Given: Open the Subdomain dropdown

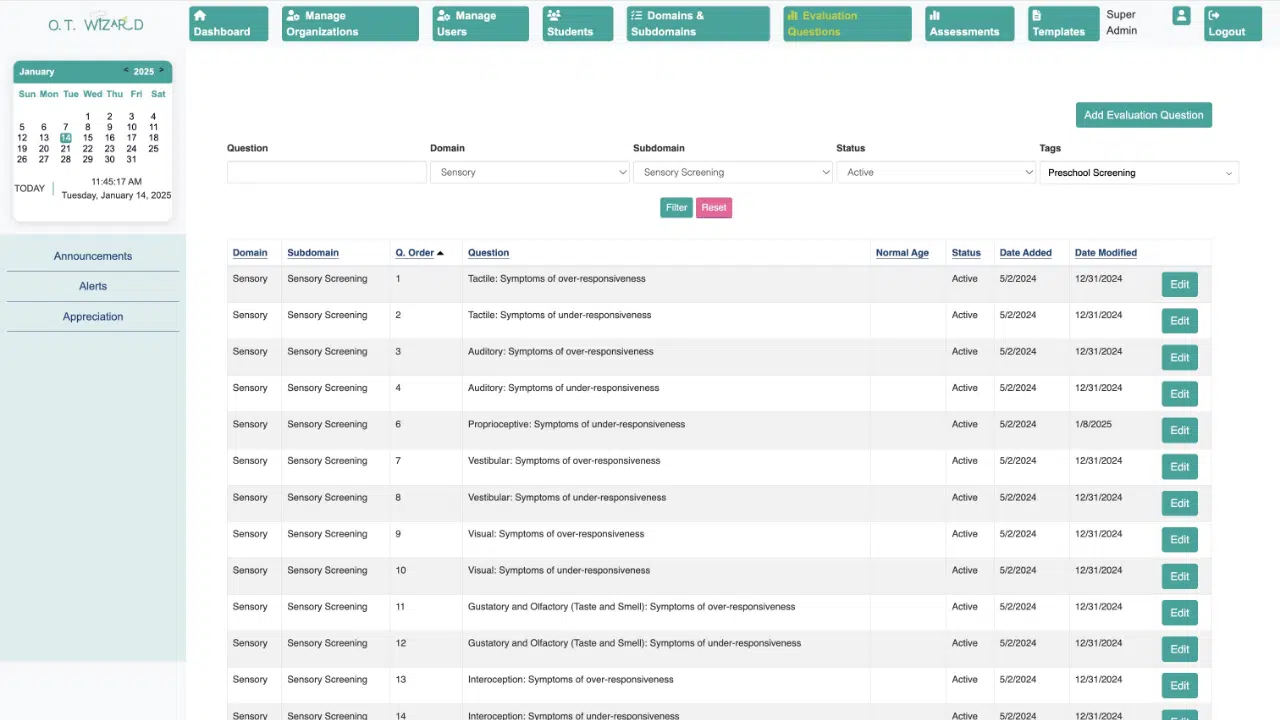Looking at the screenshot, I should click(733, 173).
